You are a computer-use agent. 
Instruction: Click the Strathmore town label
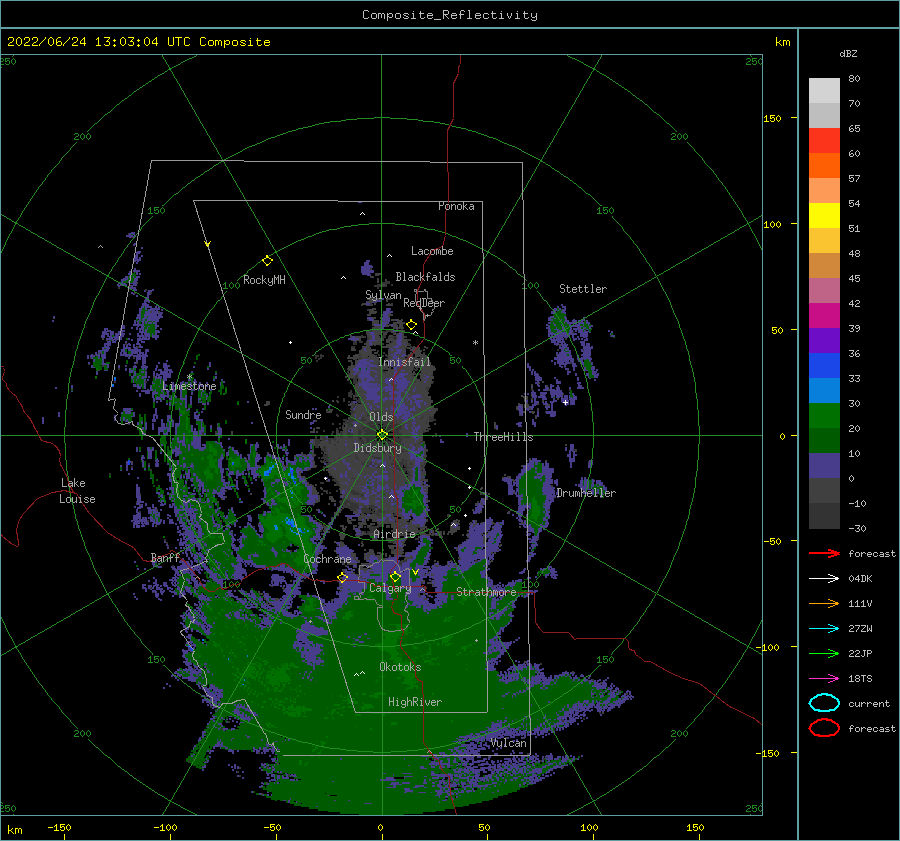(486, 591)
